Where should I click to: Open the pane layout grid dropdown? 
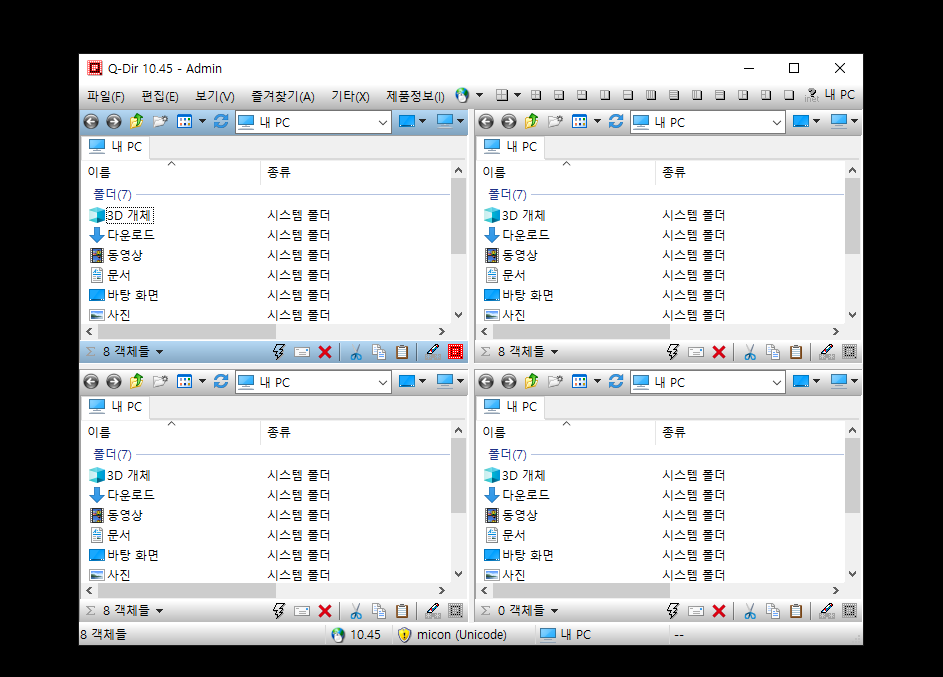(x=517, y=95)
